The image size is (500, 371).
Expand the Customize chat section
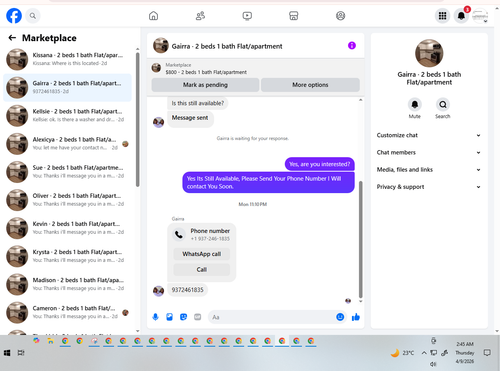tap(429, 135)
